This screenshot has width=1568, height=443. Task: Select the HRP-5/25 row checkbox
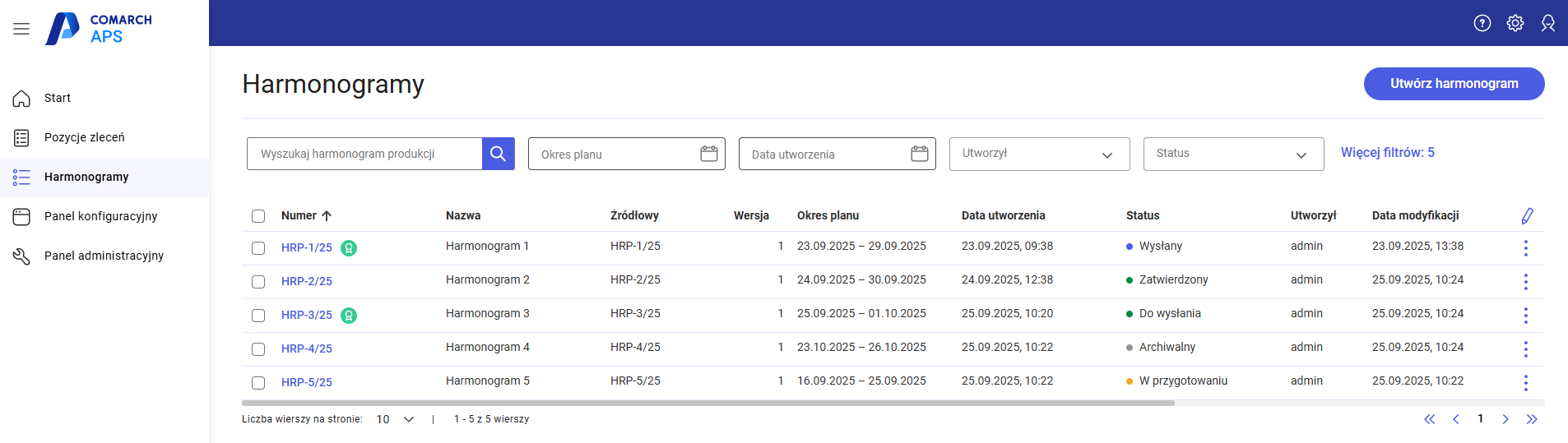[258, 383]
